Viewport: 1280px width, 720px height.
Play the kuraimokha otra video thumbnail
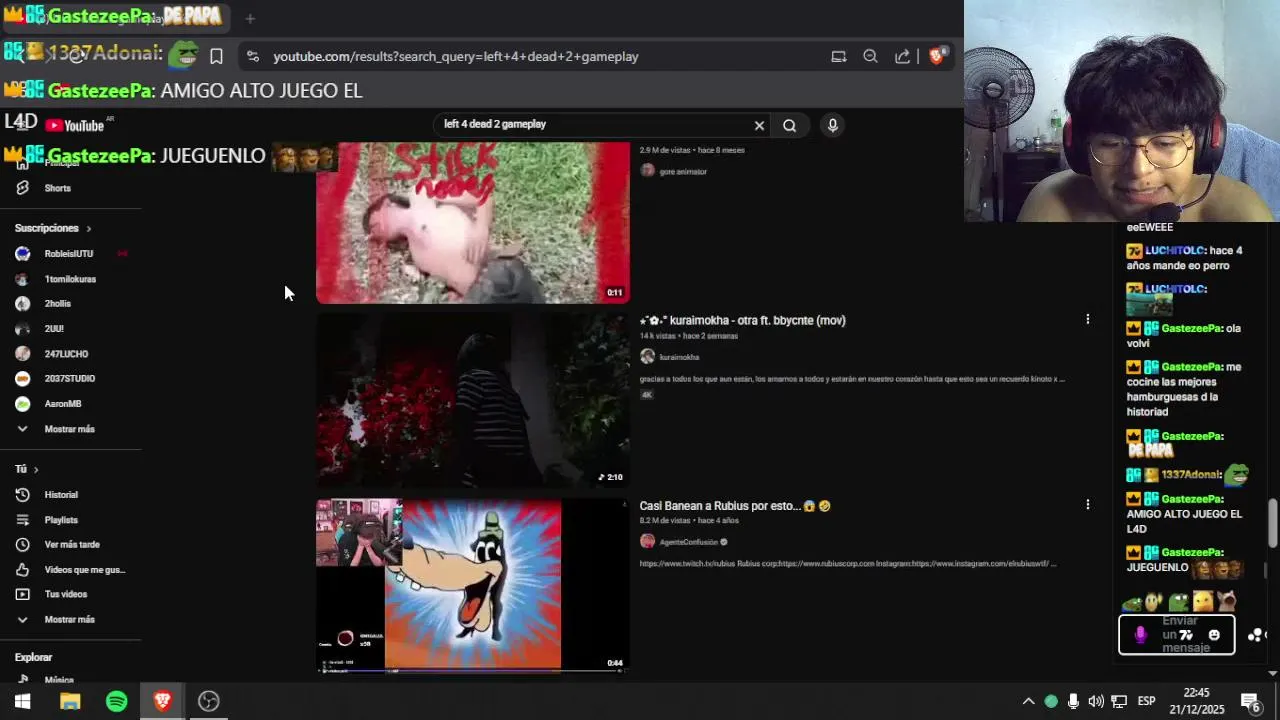tap(473, 400)
